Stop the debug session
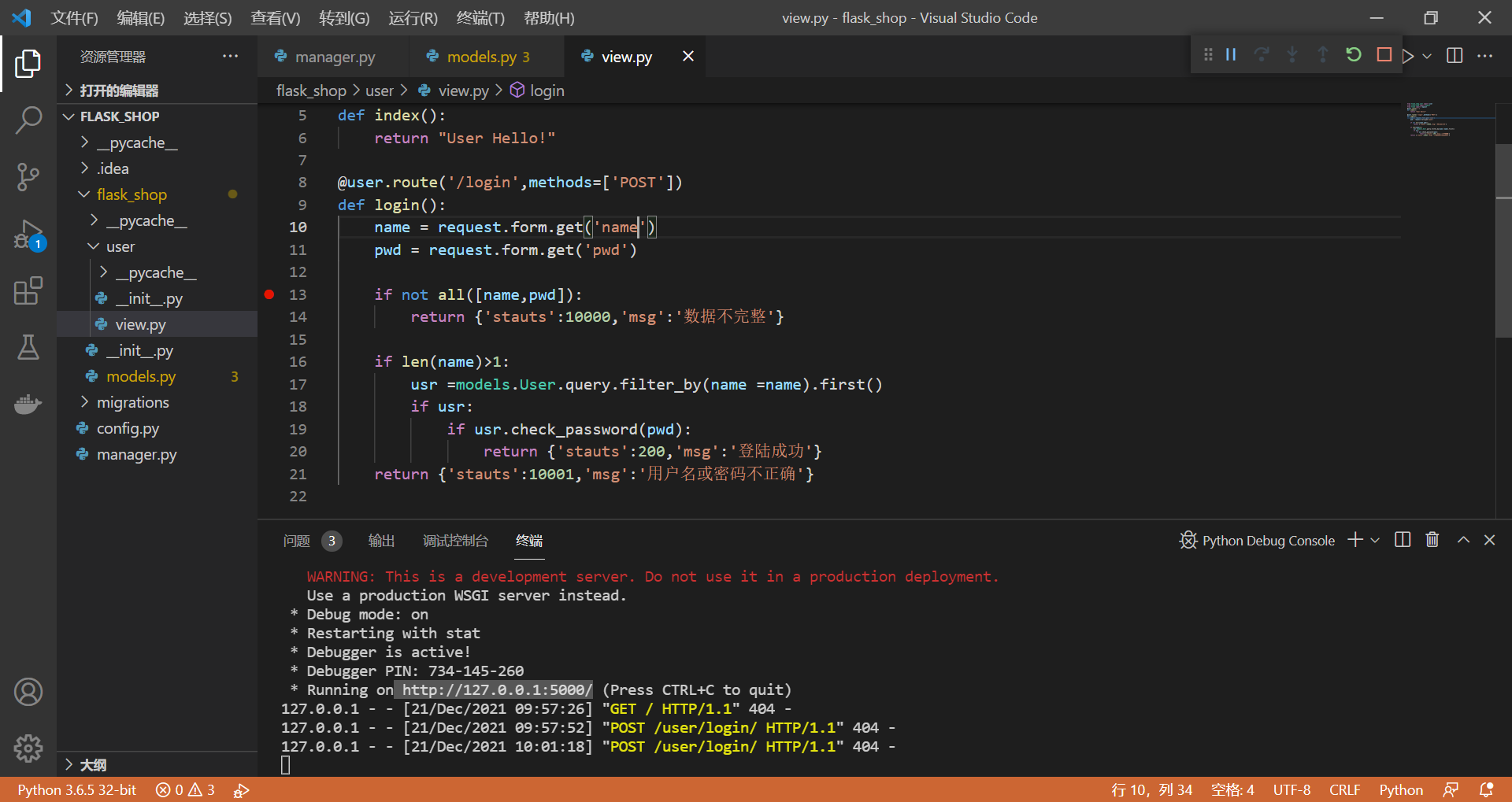Image resolution: width=1512 pixels, height=802 pixels. [x=1384, y=55]
